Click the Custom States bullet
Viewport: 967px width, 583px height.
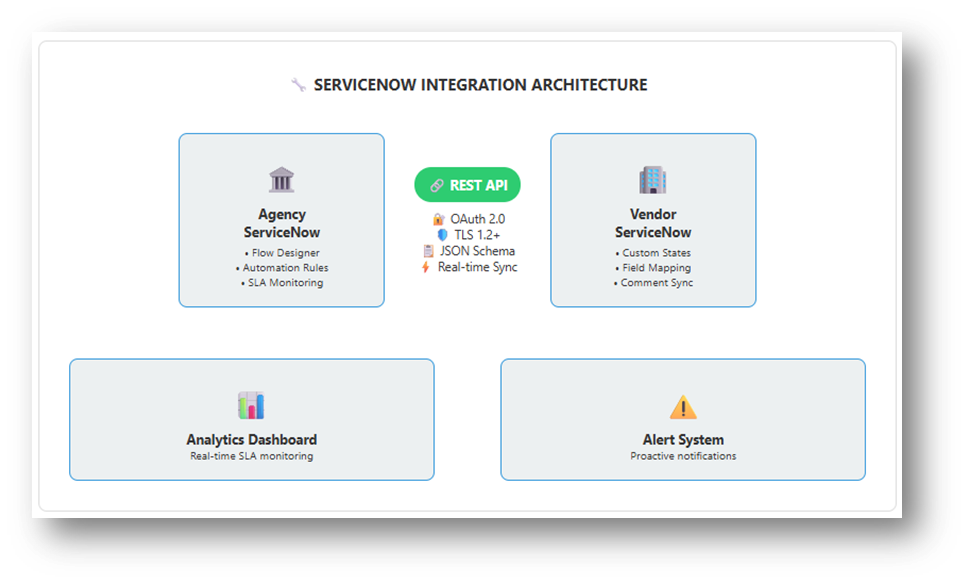(x=653, y=253)
